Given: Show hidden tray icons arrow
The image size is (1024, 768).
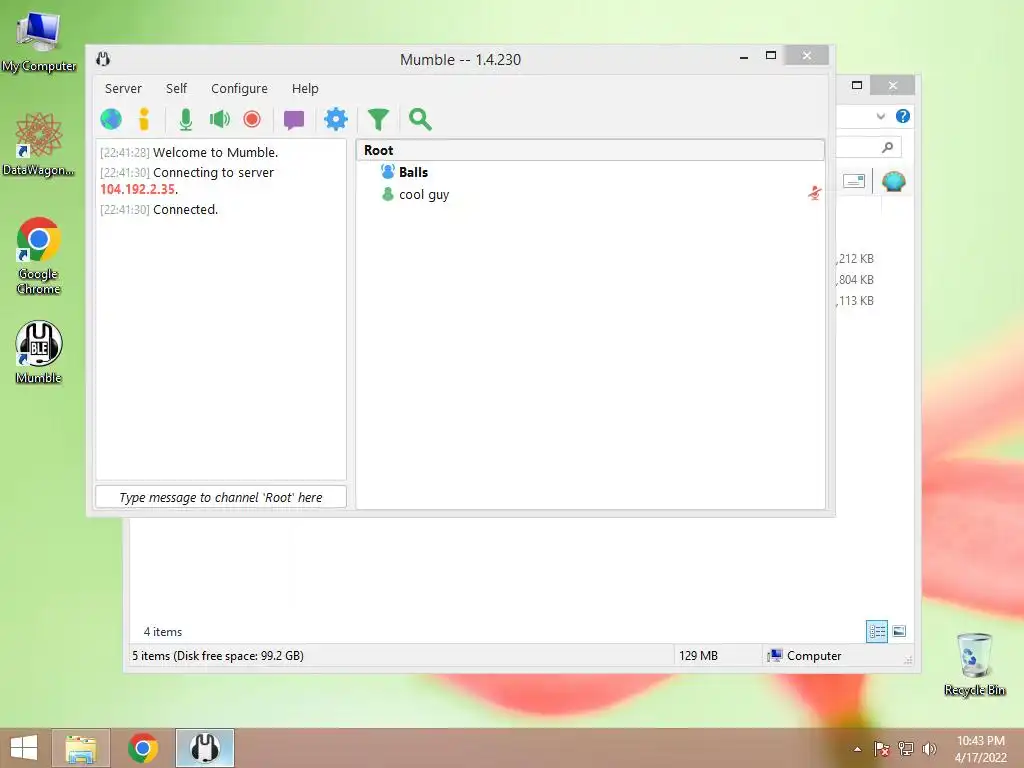Looking at the screenshot, I should pyautogui.click(x=857, y=749).
